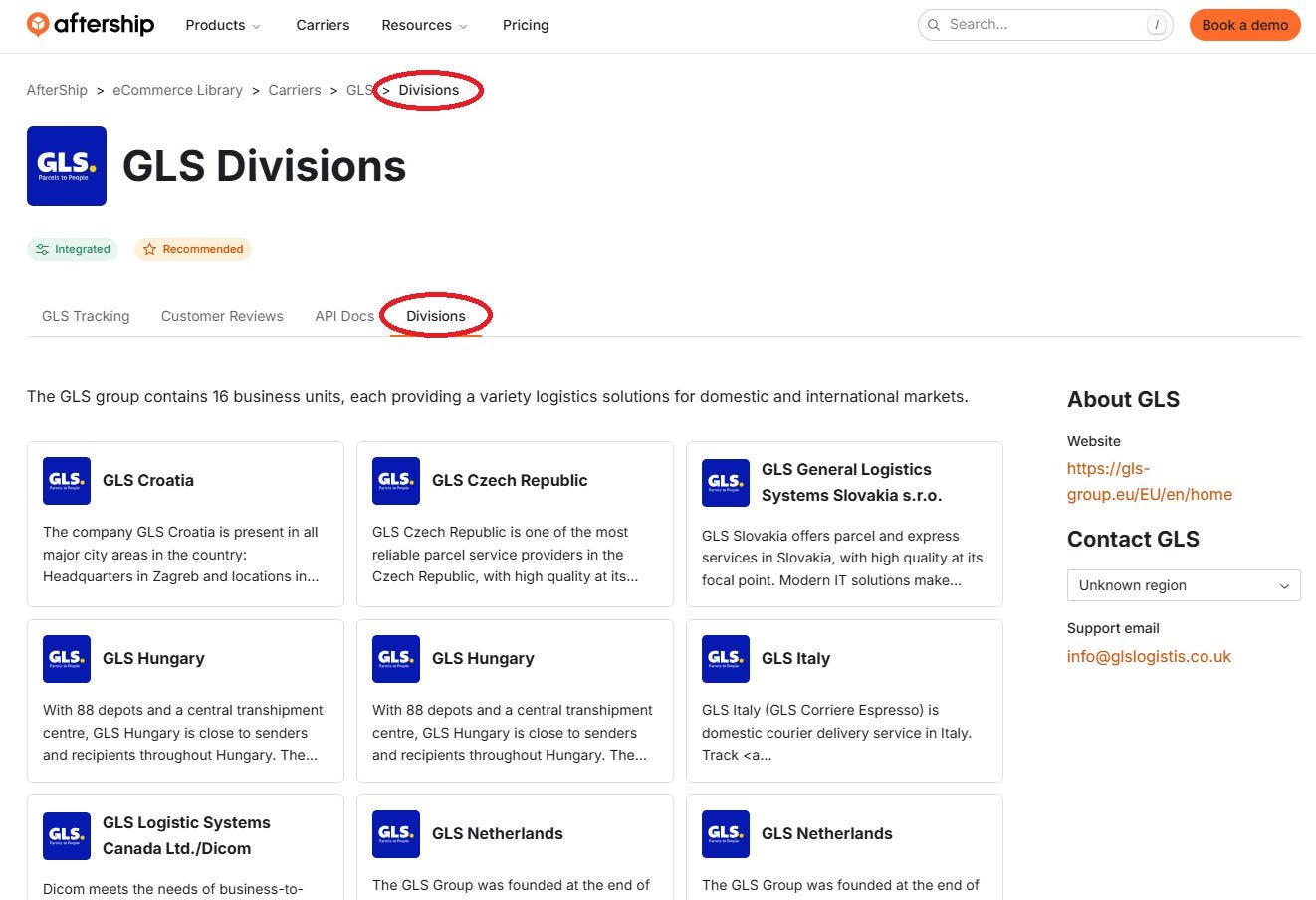This screenshot has width=1316, height=900.
Task: Click the Integrated badge sliders icon
Action: pos(42,249)
